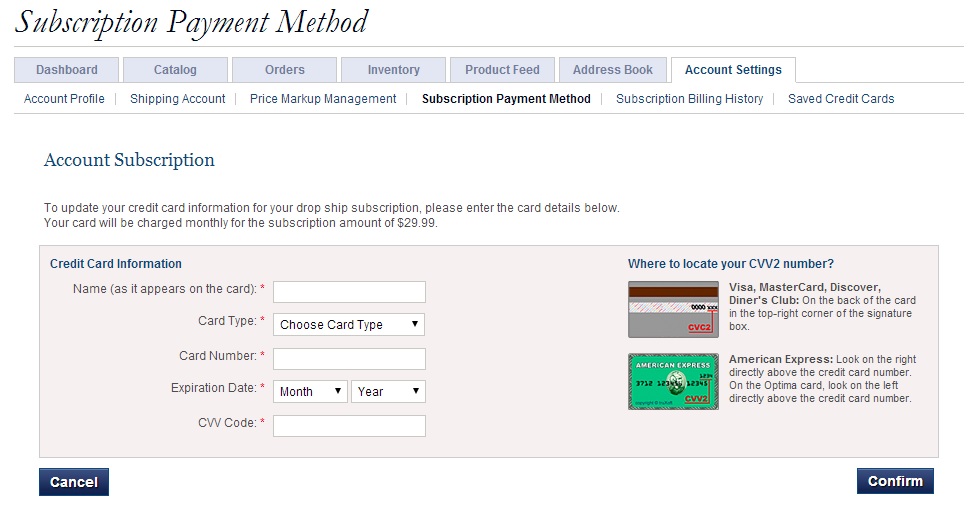This screenshot has height=522, width=977.
Task: Click the CVV Code input field
Action: coord(350,426)
